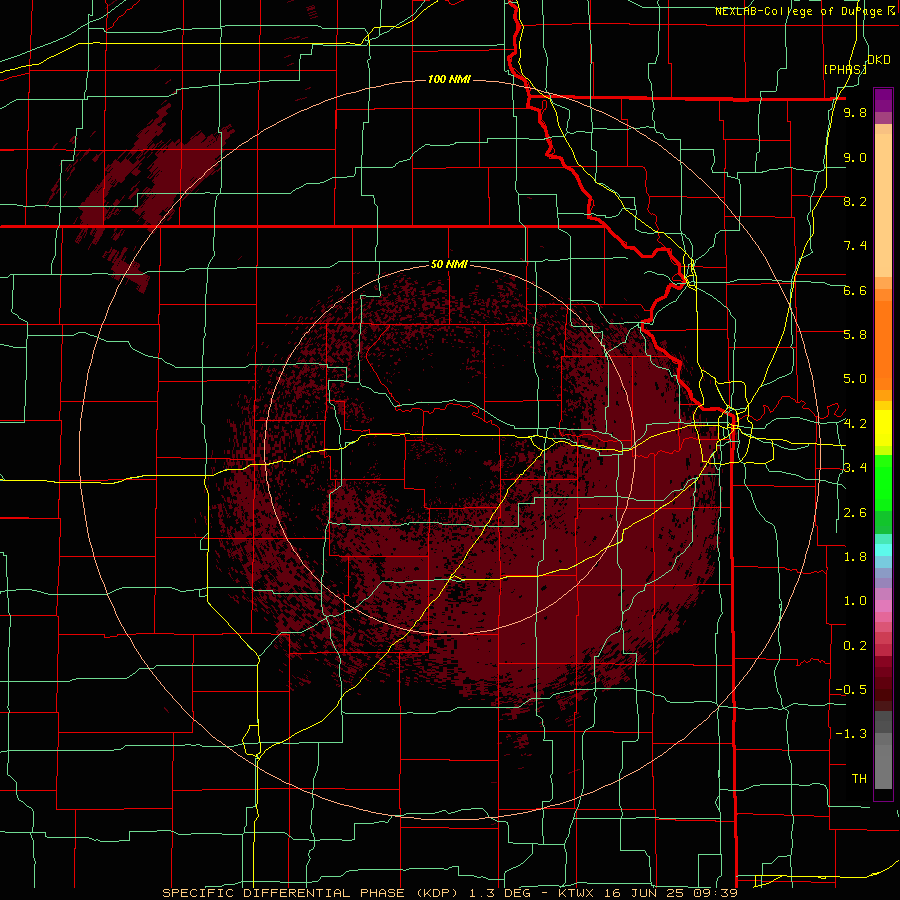Click the -1.3 scale value

pos(851,734)
